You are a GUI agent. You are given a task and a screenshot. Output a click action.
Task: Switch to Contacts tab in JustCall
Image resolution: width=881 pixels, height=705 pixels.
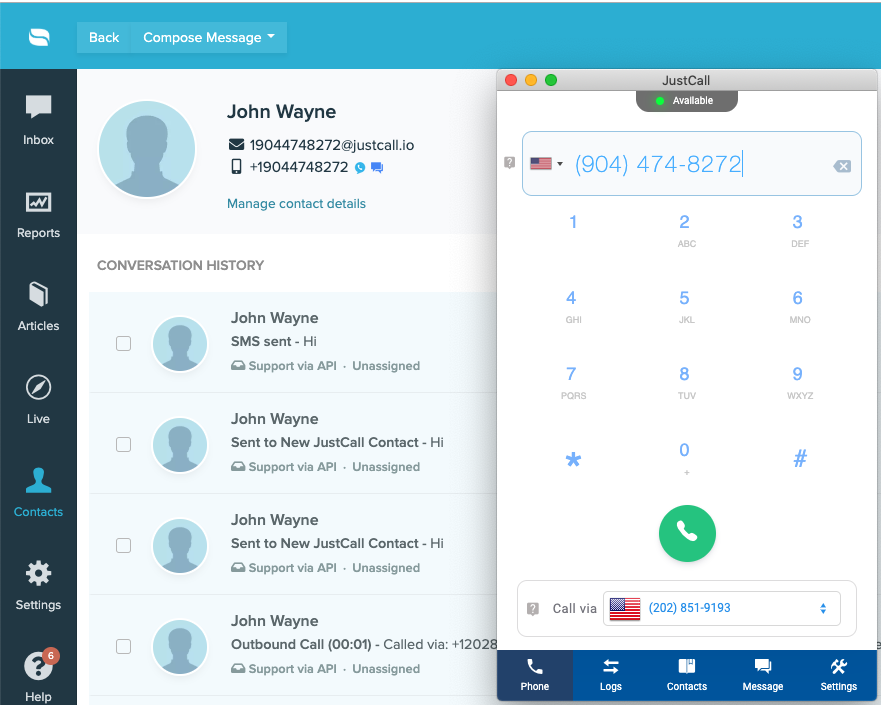point(687,675)
